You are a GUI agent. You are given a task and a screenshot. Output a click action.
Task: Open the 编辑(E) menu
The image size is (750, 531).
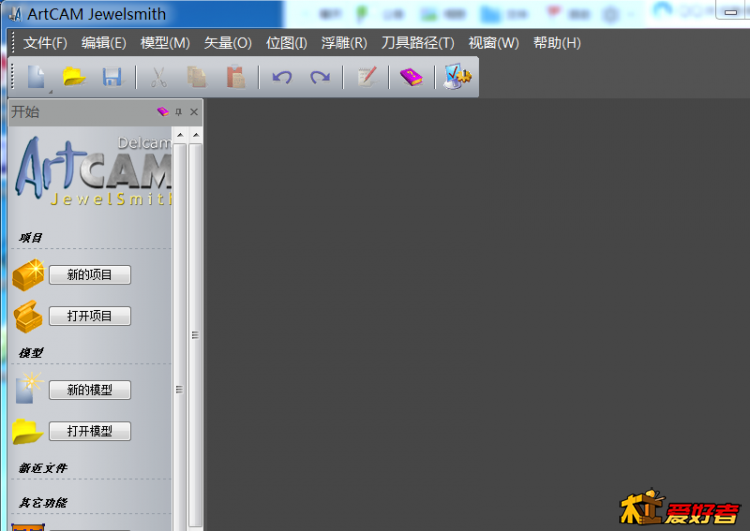point(104,43)
